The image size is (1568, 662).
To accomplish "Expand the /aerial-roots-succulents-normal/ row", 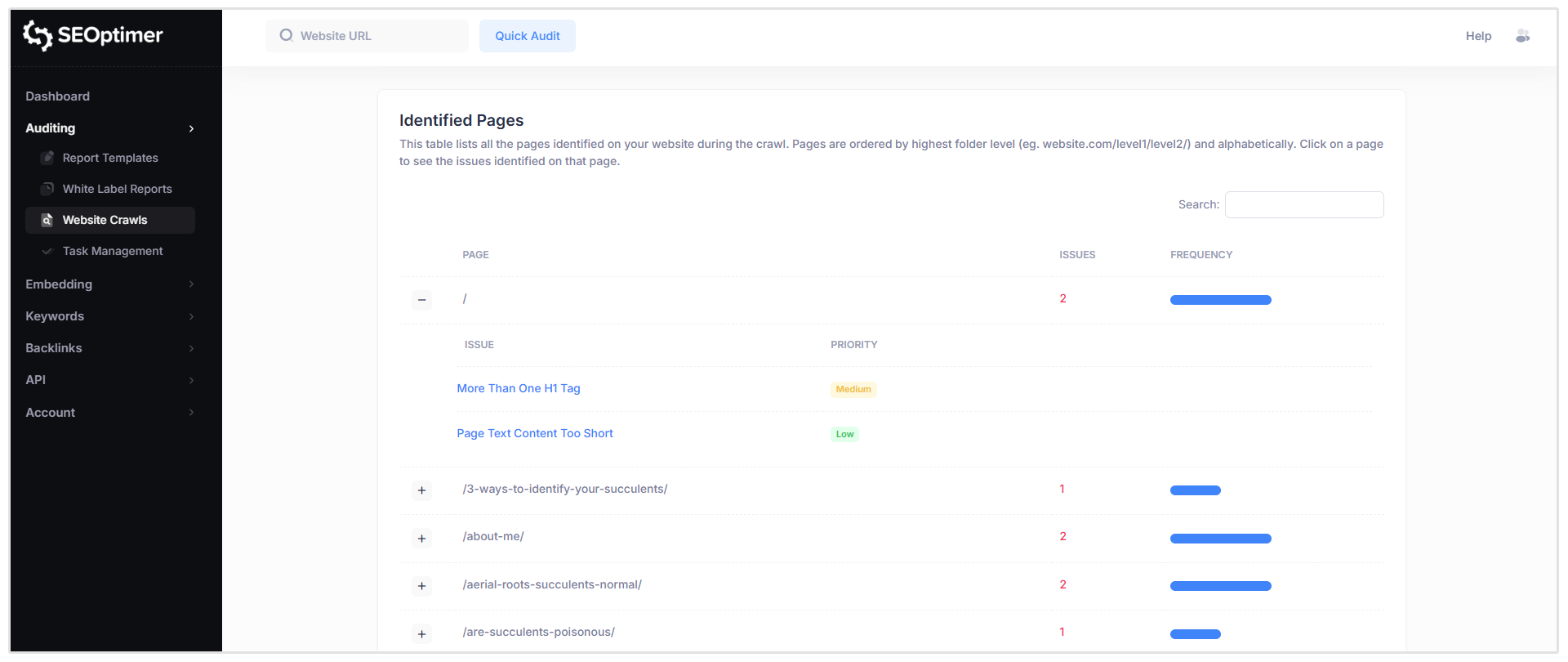I will click(x=421, y=586).
